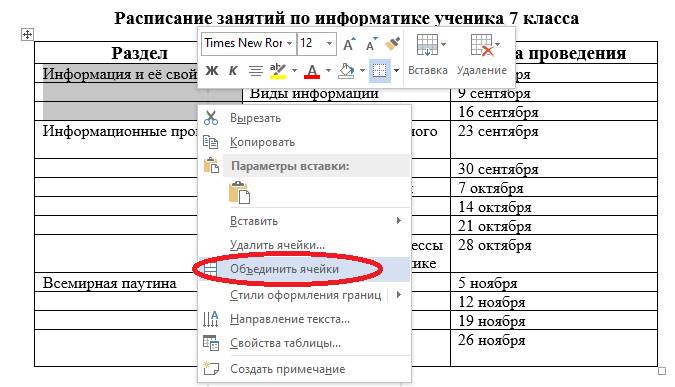675x387 pixels.
Task: Open the Вставка table insert button
Action: tap(428, 55)
